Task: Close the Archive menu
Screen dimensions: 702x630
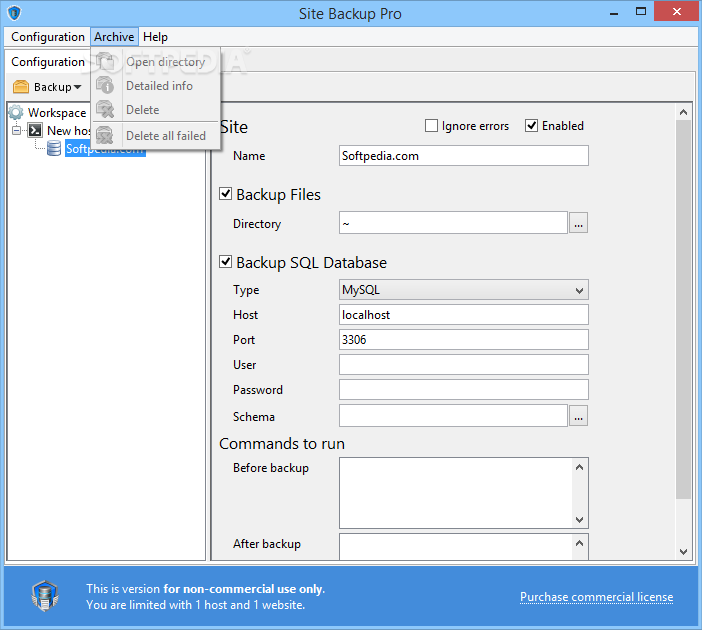Action: [114, 37]
